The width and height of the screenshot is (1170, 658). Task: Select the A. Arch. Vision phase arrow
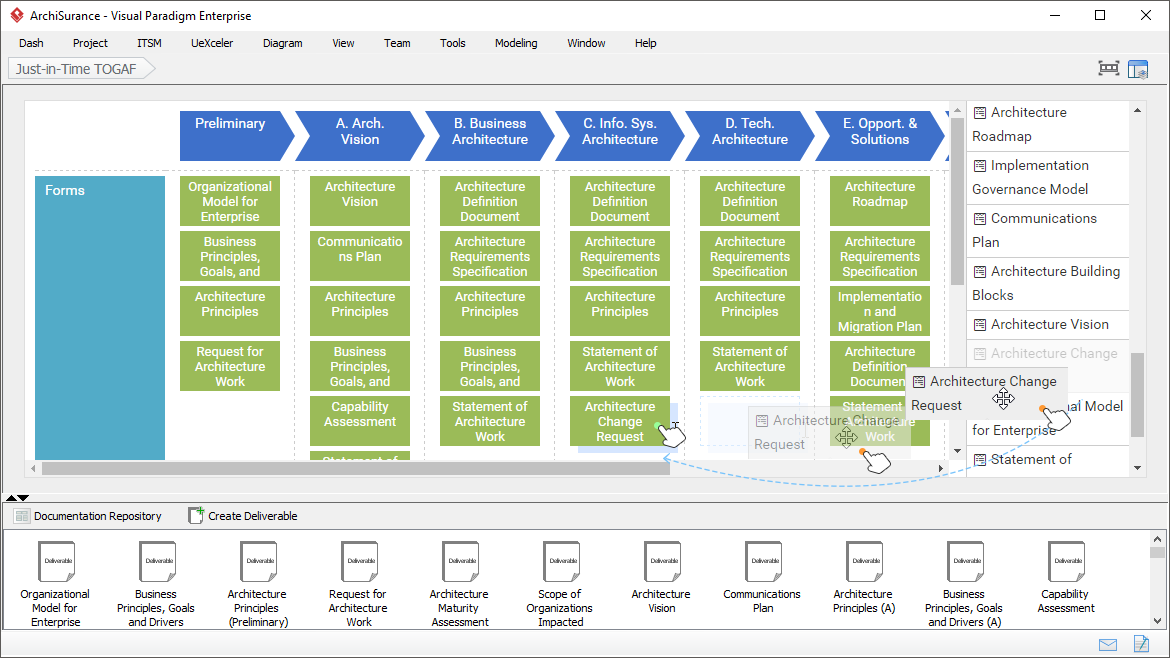pos(360,136)
